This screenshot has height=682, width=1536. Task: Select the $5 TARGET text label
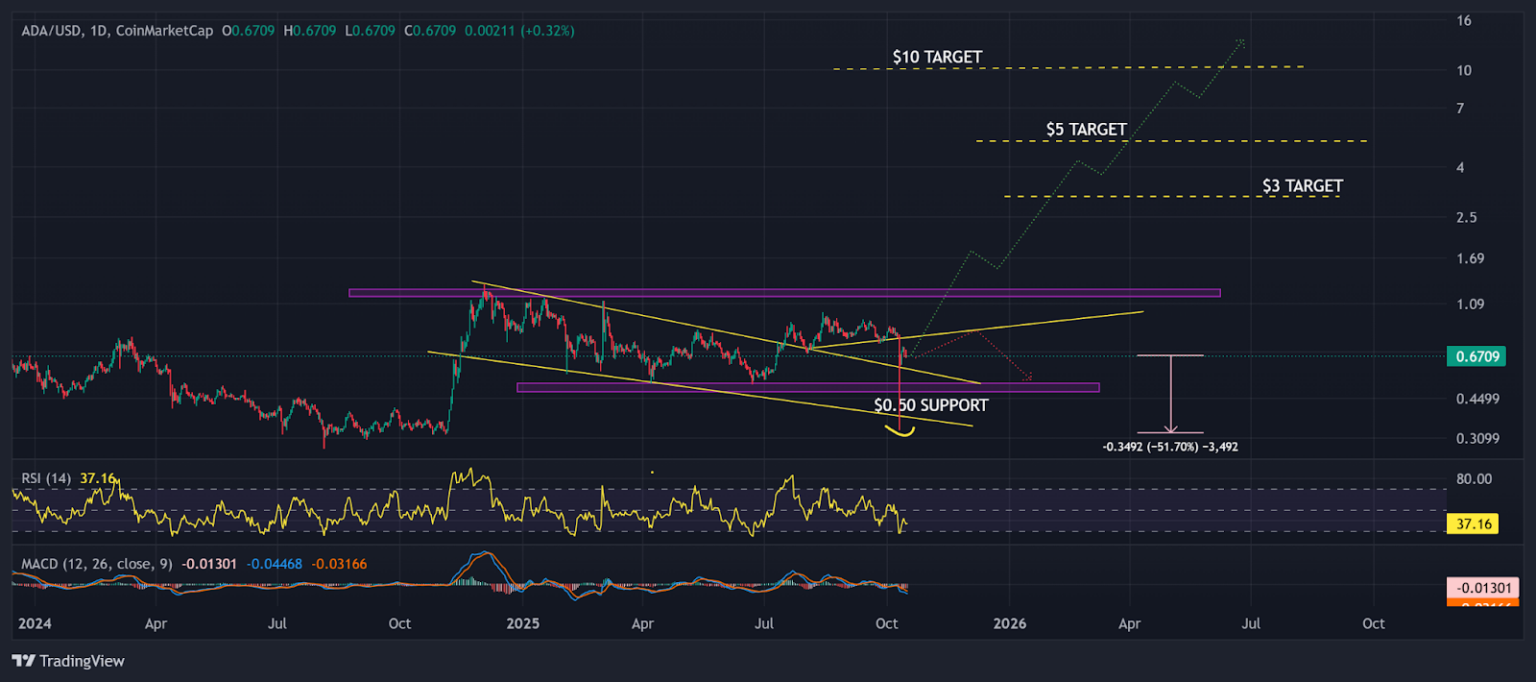coord(1086,130)
